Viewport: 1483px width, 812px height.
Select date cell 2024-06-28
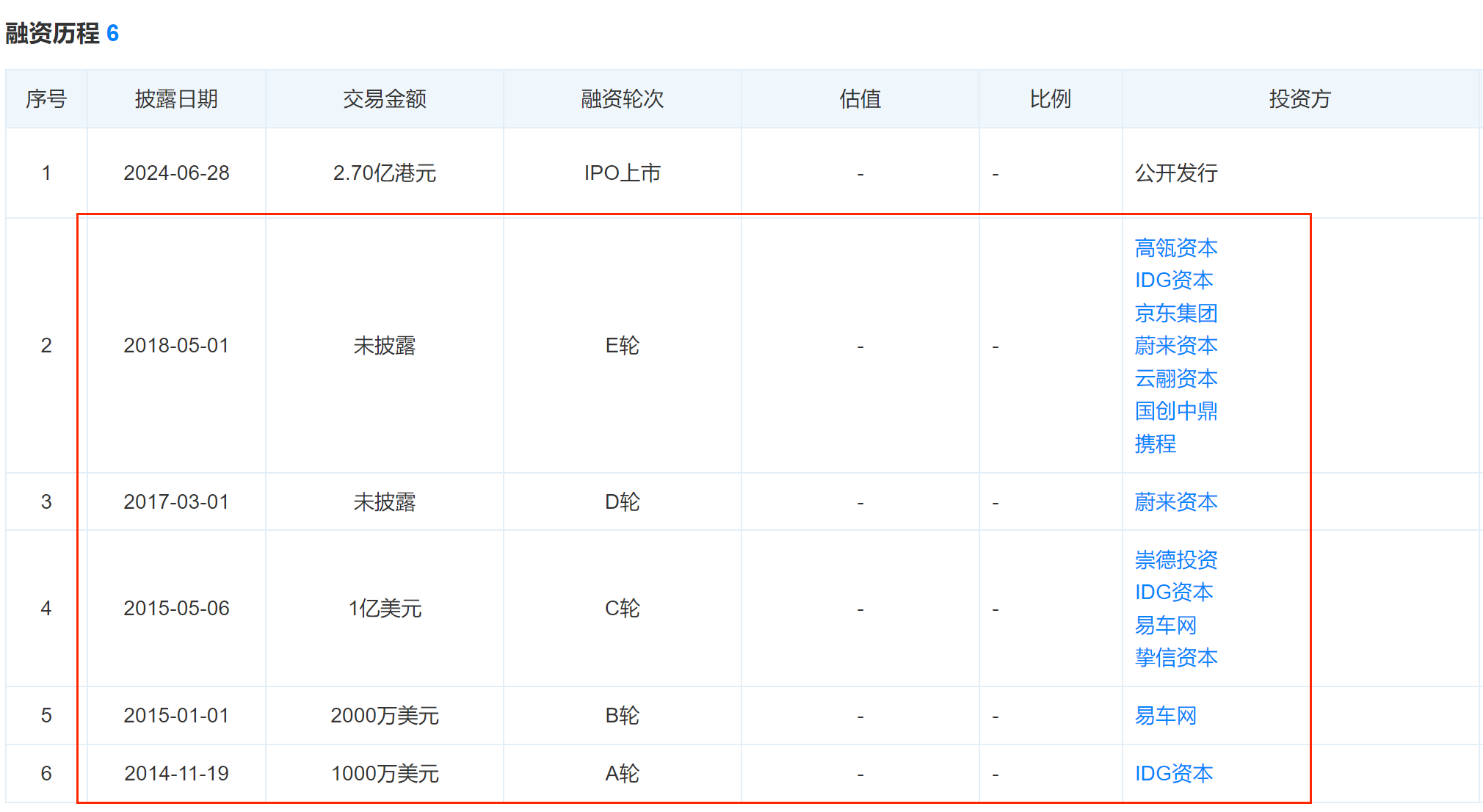click(x=176, y=173)
